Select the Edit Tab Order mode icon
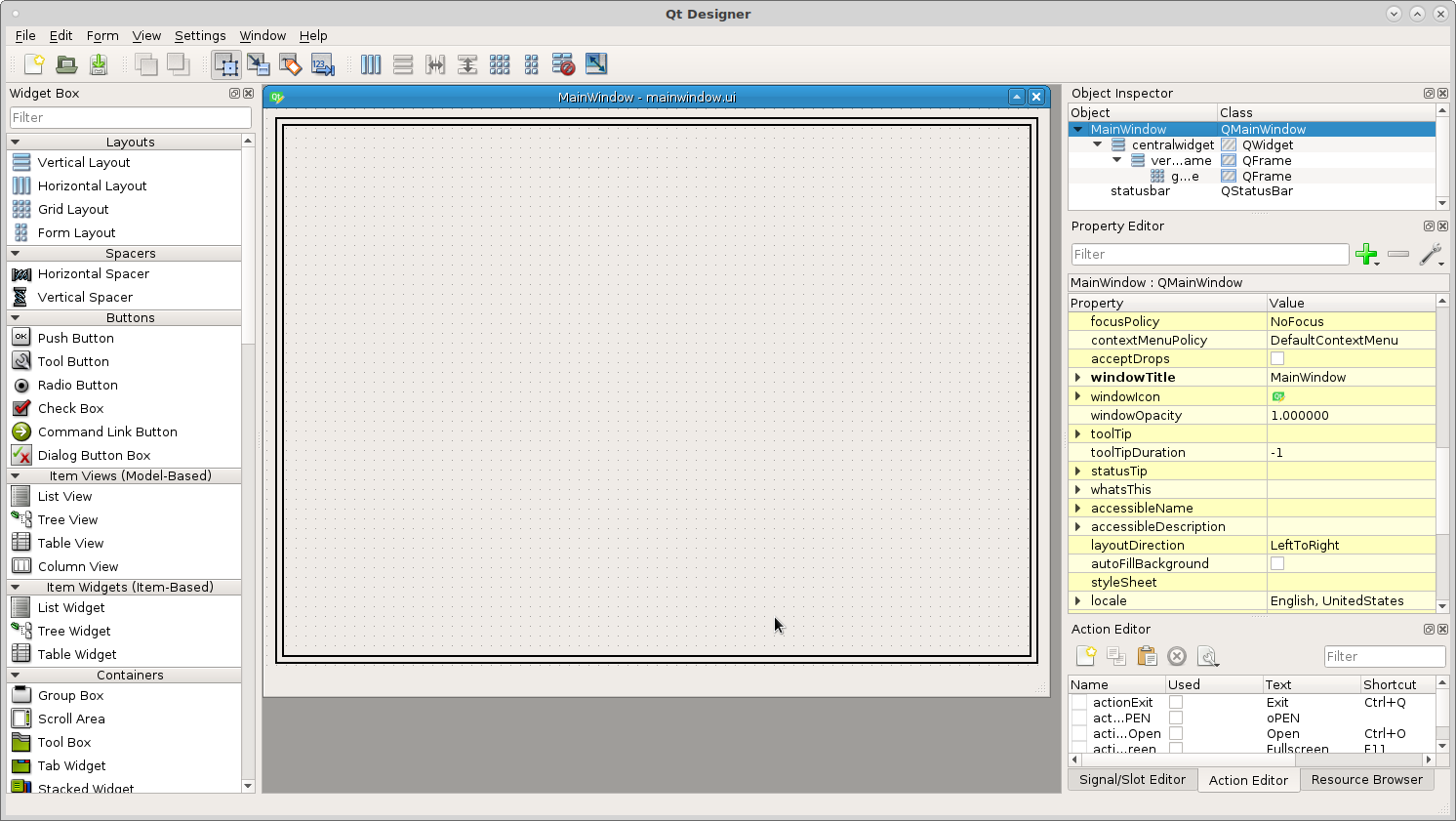Image resolution: width=1456 pixels, height=821 pixels. coord(323,64)
